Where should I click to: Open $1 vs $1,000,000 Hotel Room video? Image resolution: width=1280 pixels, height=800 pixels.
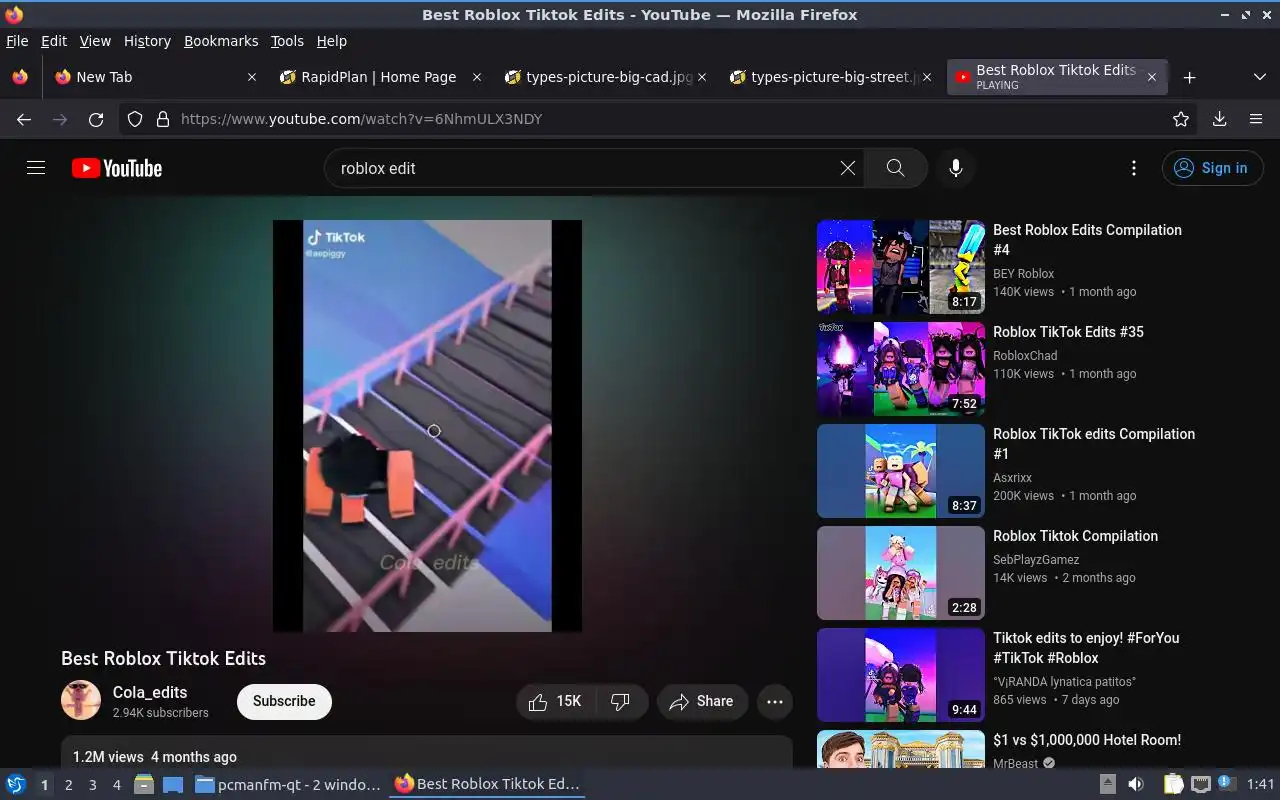(x=1087, y=740)
